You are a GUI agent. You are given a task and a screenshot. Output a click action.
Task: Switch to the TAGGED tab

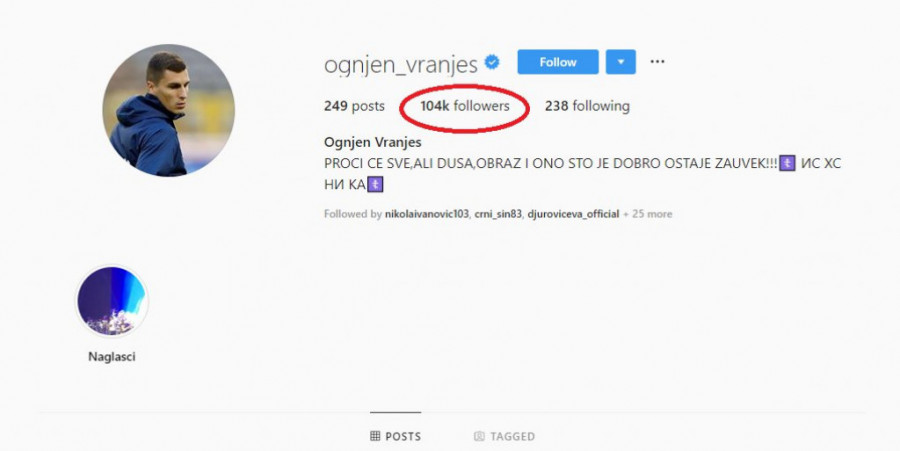(505, 436)
